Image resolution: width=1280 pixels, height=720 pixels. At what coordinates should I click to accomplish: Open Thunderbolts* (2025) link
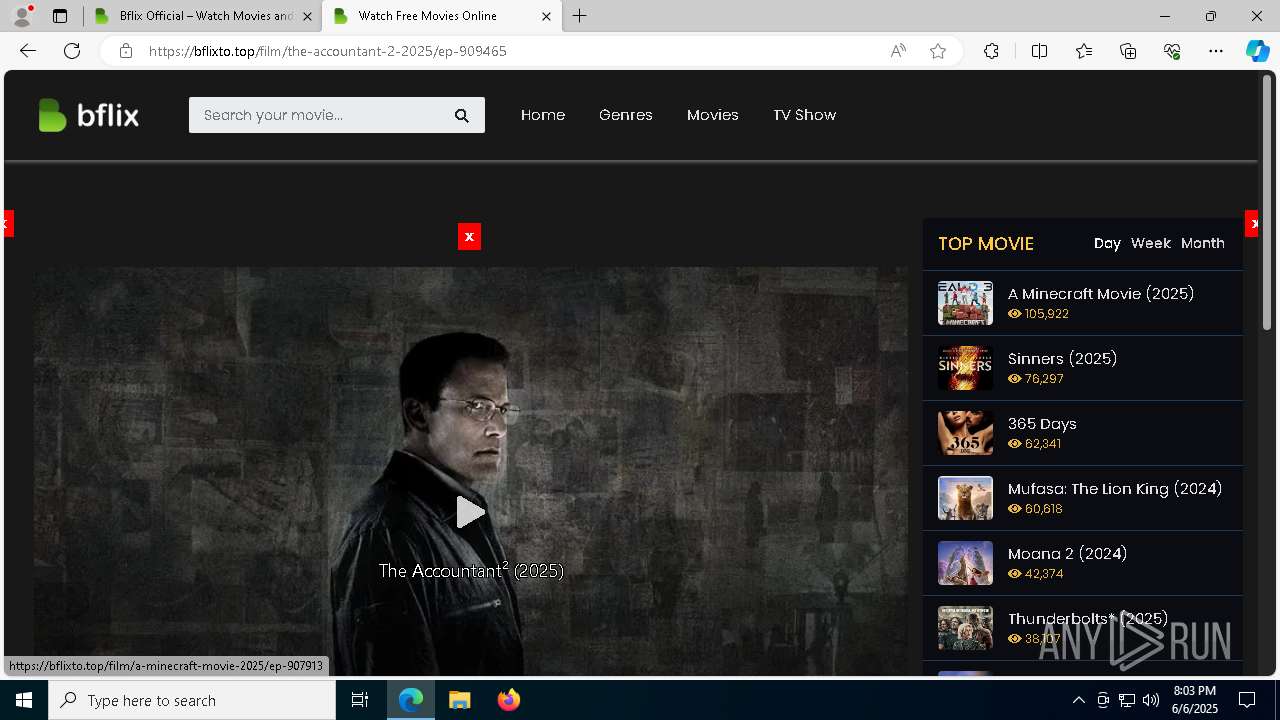tap(1088, 619)
